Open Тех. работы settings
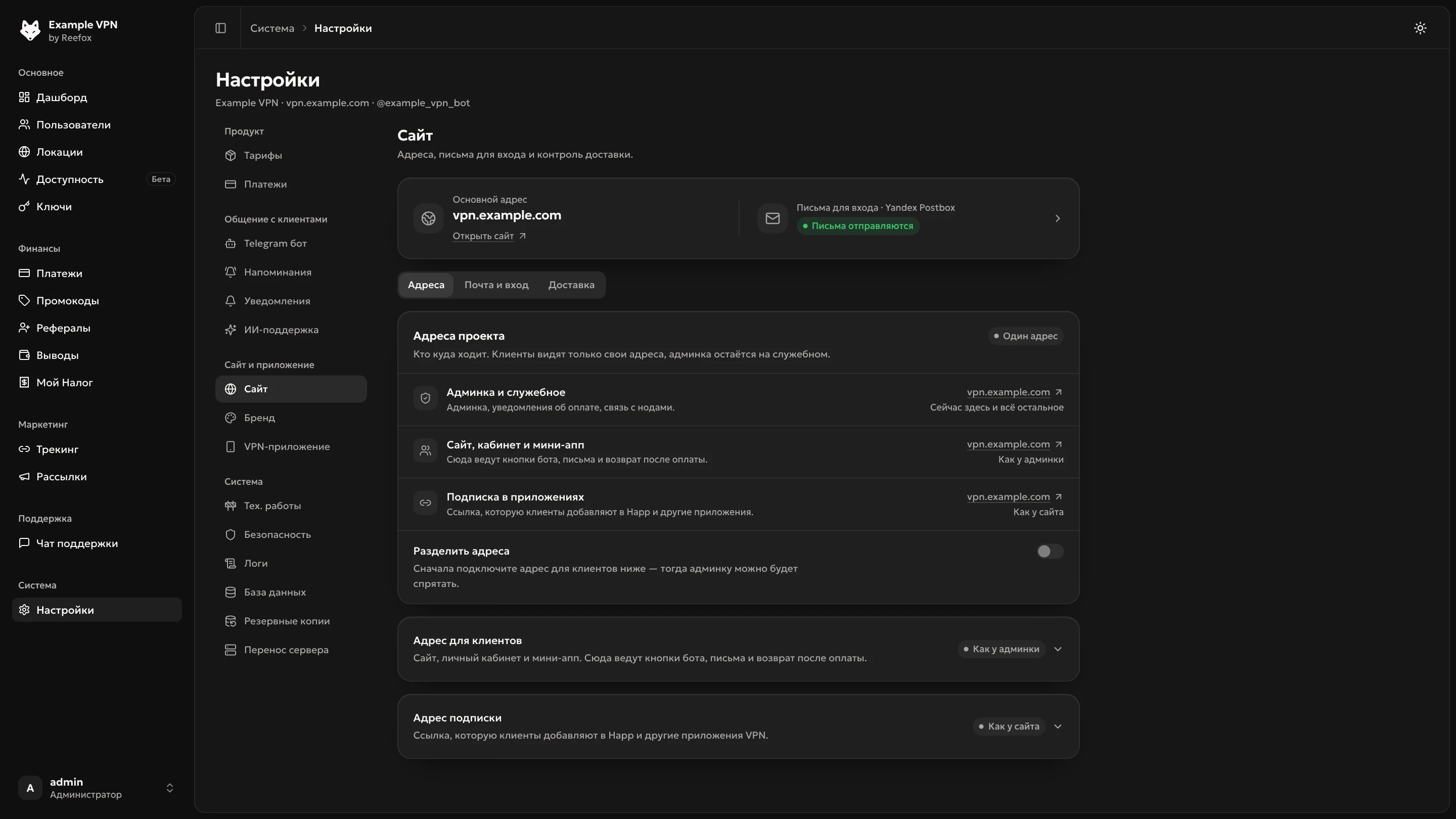This screenshot has height=819, width=1456. point(291,506)
